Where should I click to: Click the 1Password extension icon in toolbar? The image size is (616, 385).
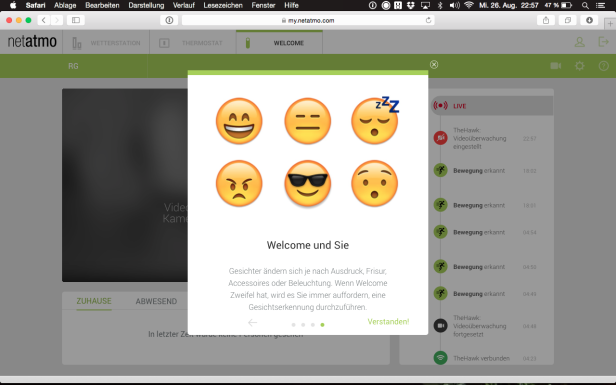click(x=169, y=20)
